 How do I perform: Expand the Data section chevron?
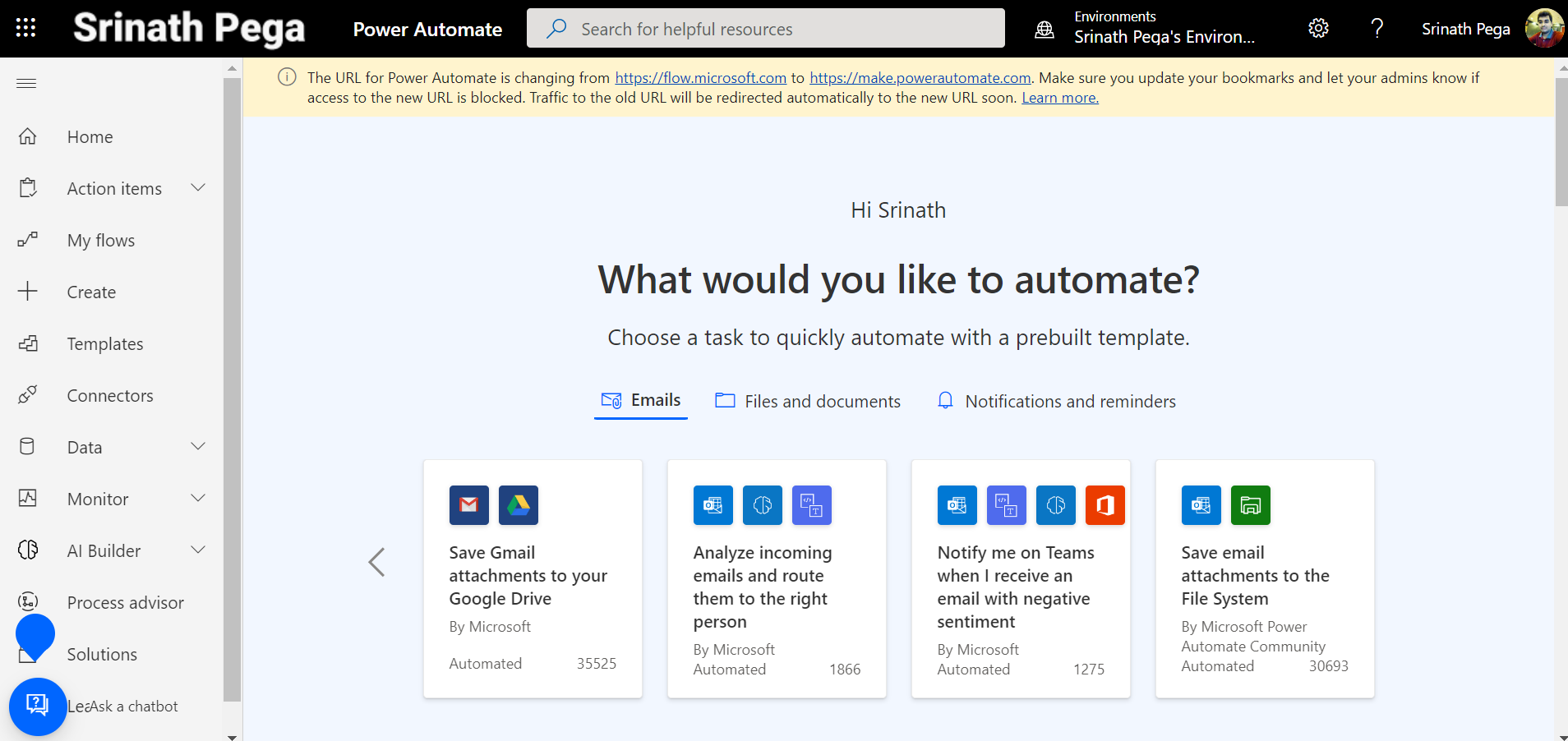(x=198, y=447)
